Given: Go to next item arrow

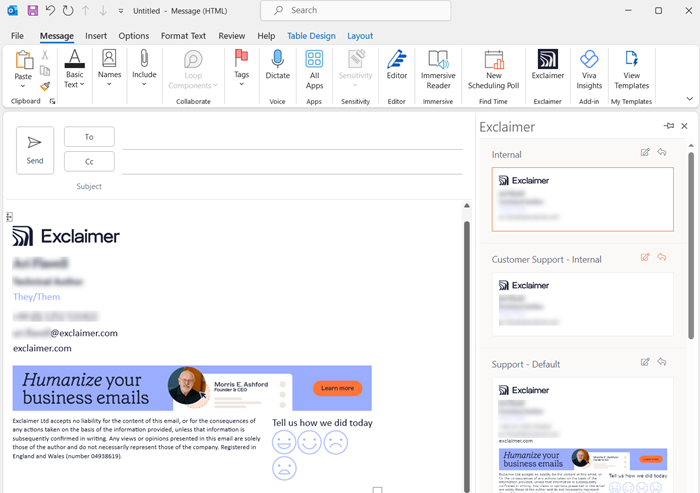Looking at the screenshot, I should tap(103, 11).
